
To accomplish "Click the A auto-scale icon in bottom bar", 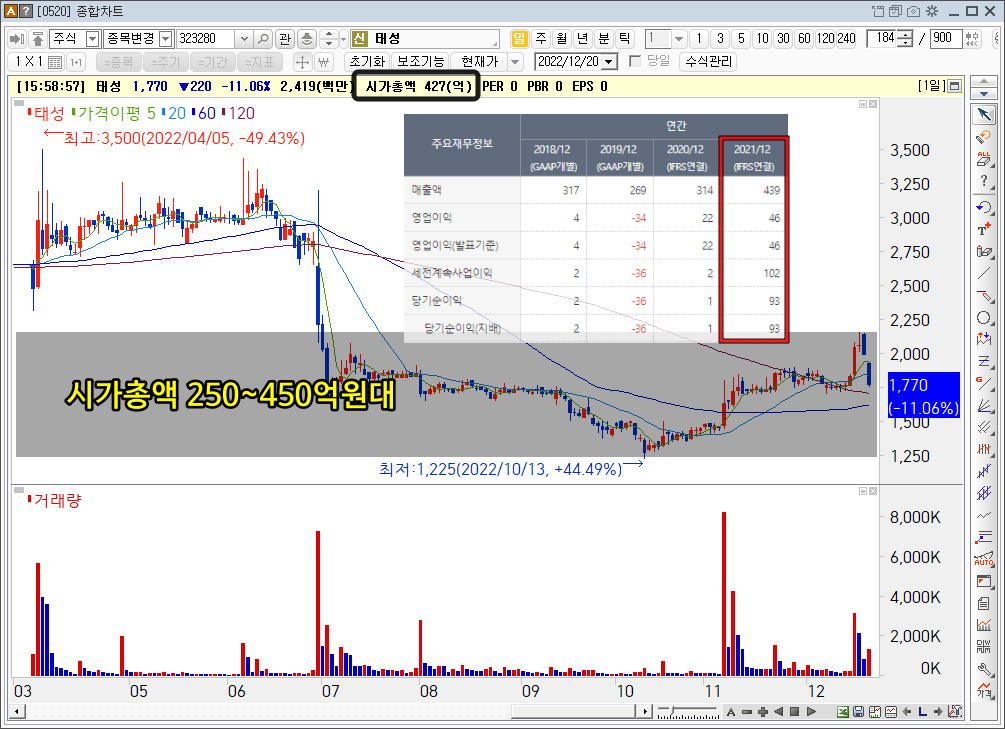I will point(731,711).
